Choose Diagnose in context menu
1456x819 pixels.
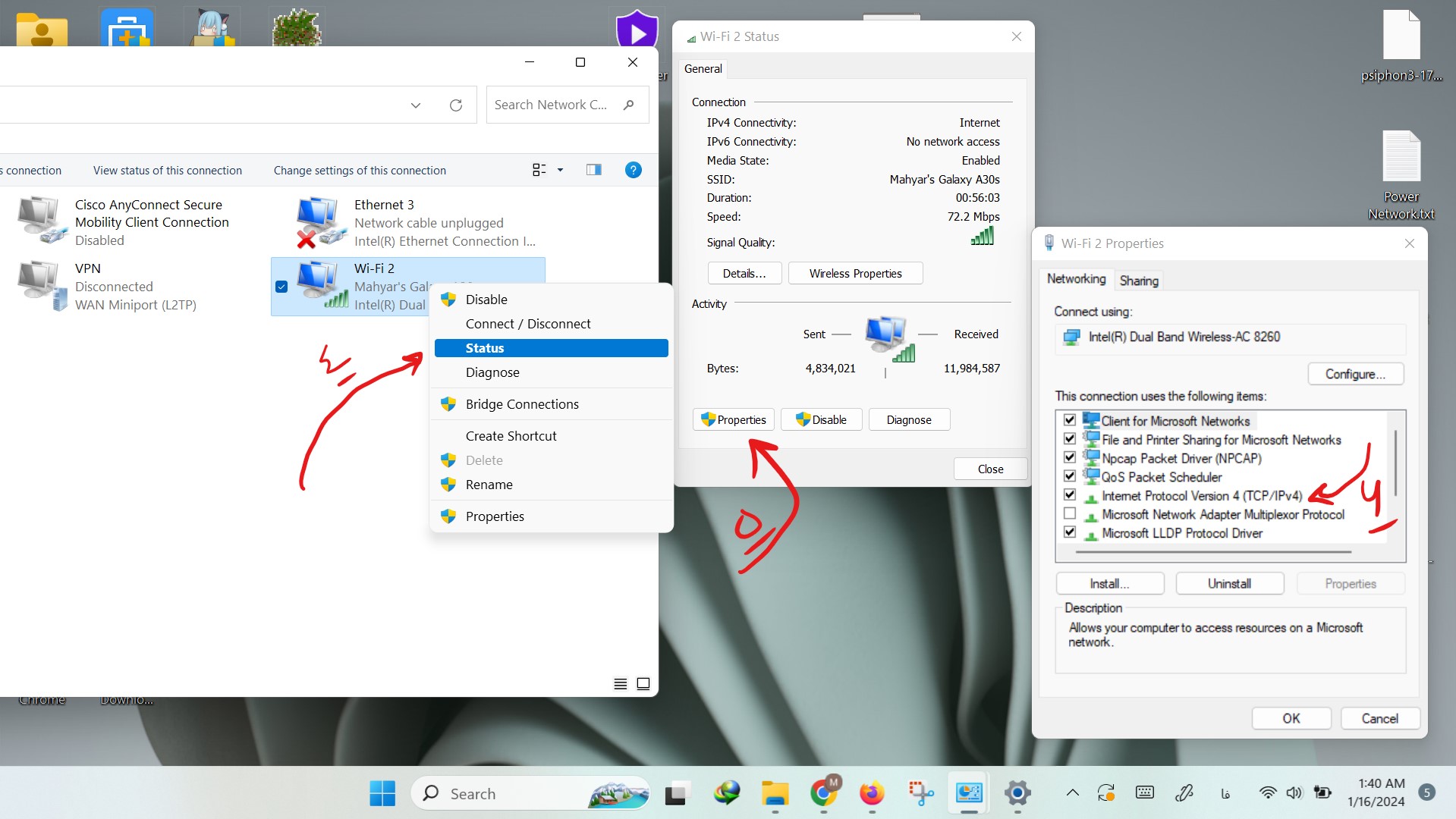(x=552, y=372)
